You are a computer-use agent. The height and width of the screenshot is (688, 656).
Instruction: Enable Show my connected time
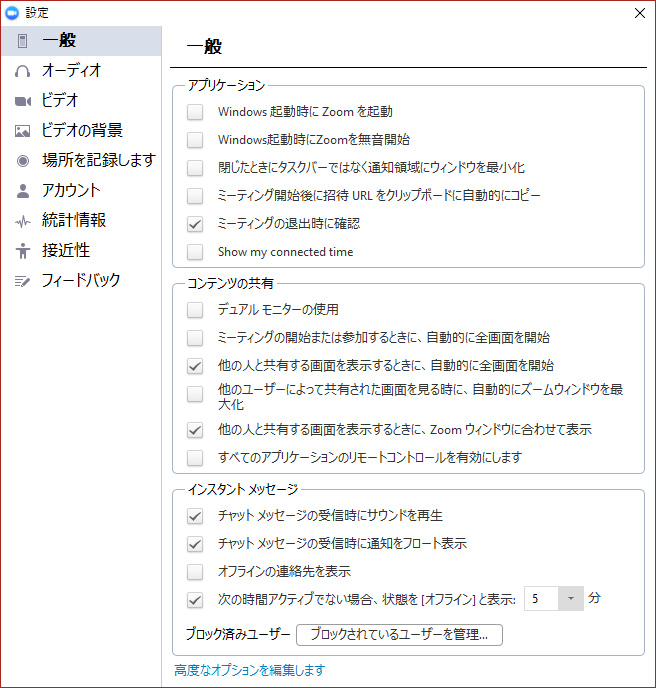195,252
